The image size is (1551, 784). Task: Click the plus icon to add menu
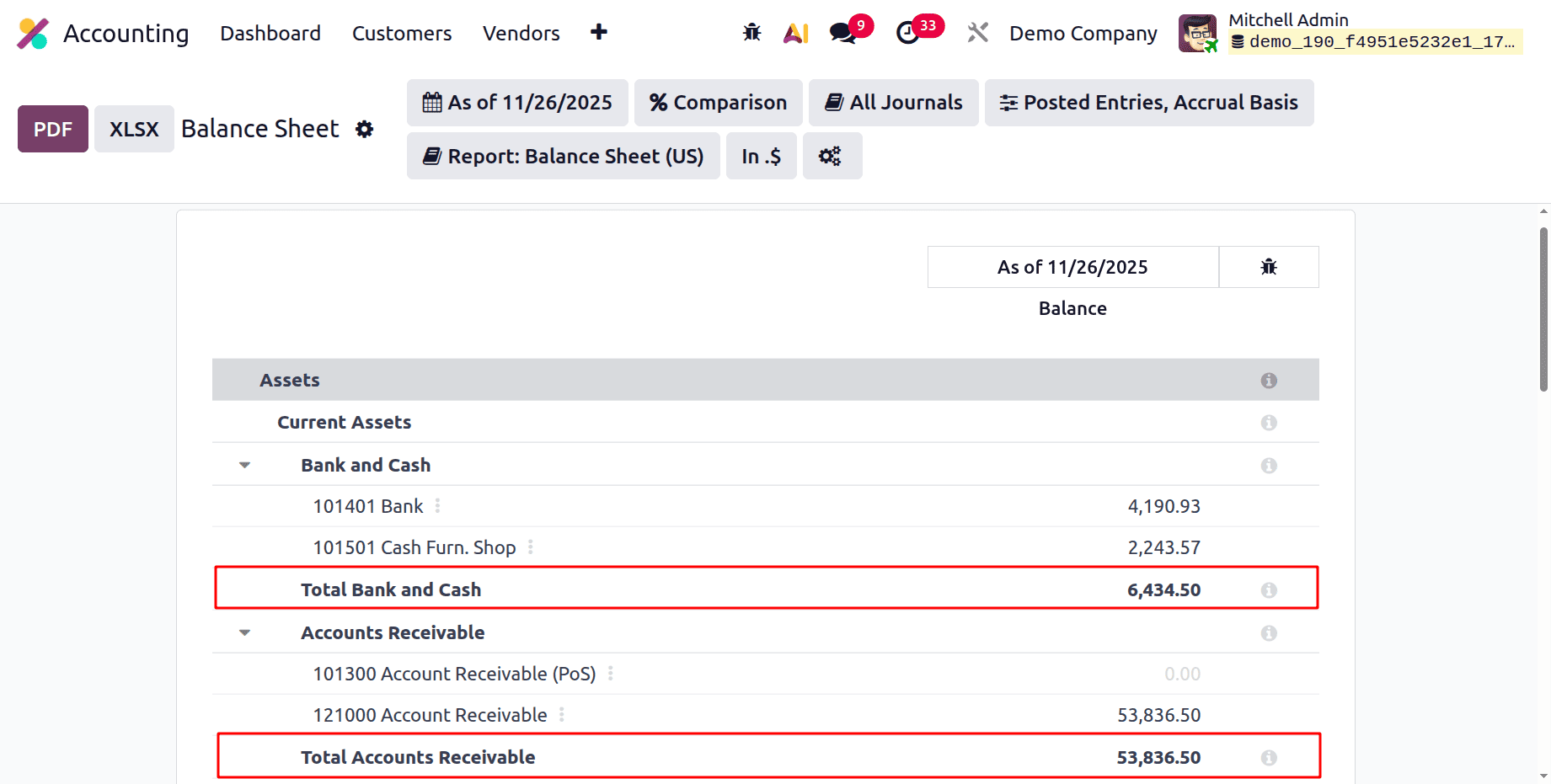pos(599,32)
